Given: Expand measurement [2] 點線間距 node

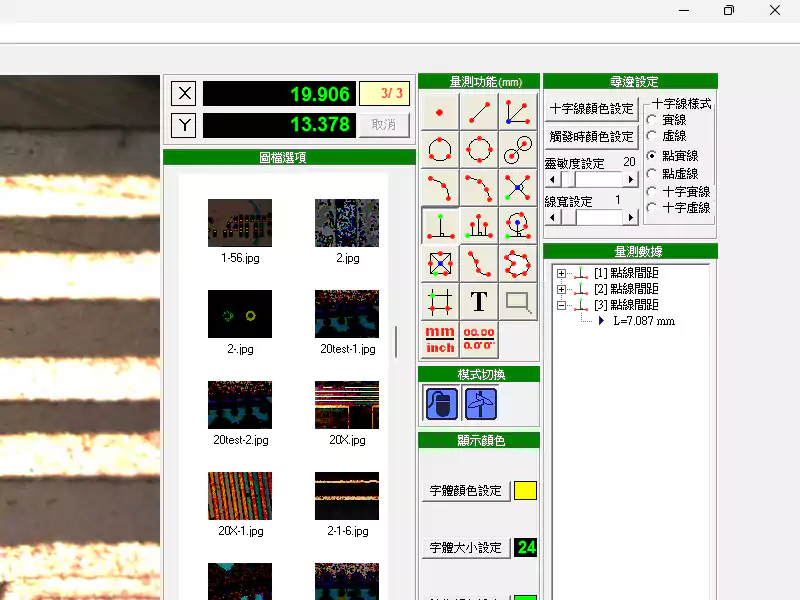Looking at the screenshot, I should pyautogui.click(x=561, y=289).
